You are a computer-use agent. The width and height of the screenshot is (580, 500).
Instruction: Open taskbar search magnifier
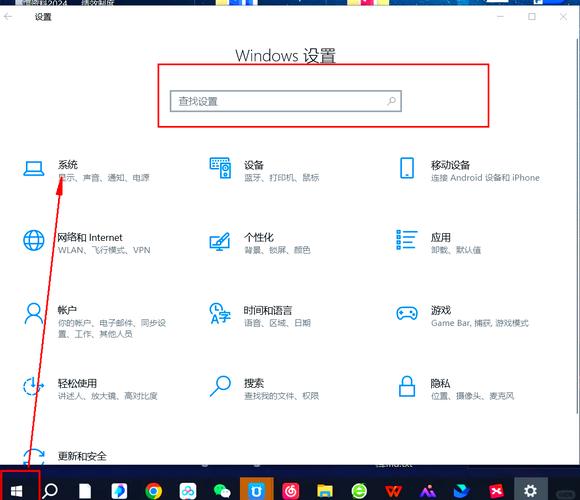(x=50, y=491)
